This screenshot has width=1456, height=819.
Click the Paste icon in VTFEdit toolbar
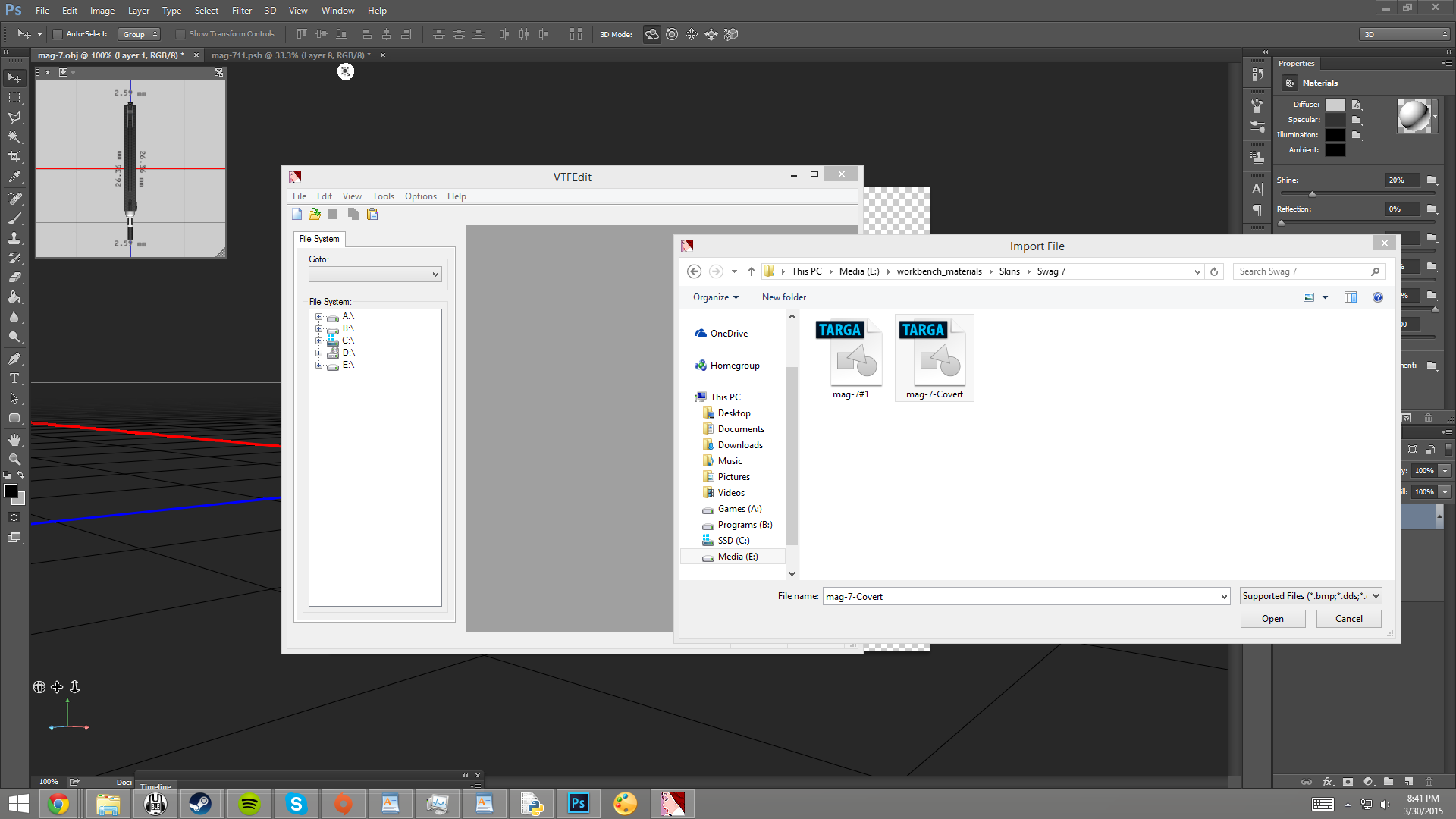372,215
